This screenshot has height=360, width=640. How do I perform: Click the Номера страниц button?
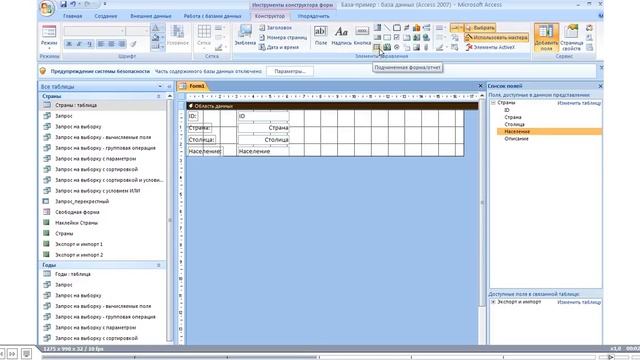click(x=283, y=38)
